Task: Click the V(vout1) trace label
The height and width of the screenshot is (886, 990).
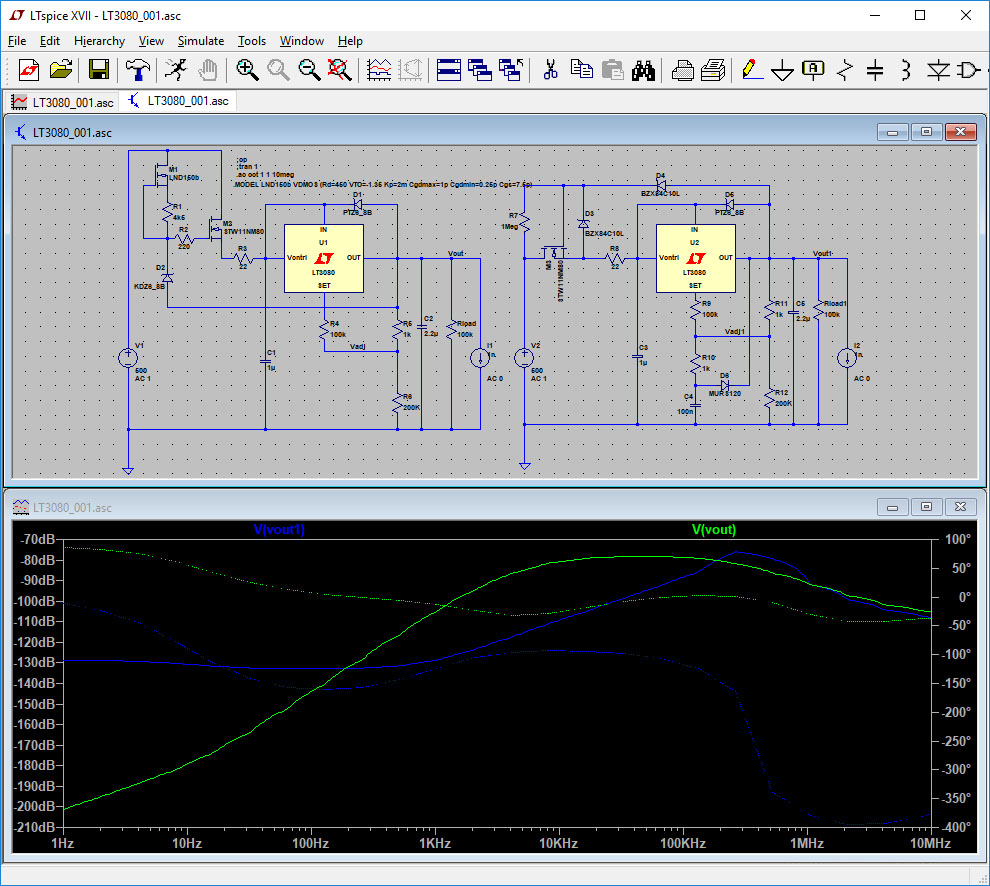Action: point(279,529)
